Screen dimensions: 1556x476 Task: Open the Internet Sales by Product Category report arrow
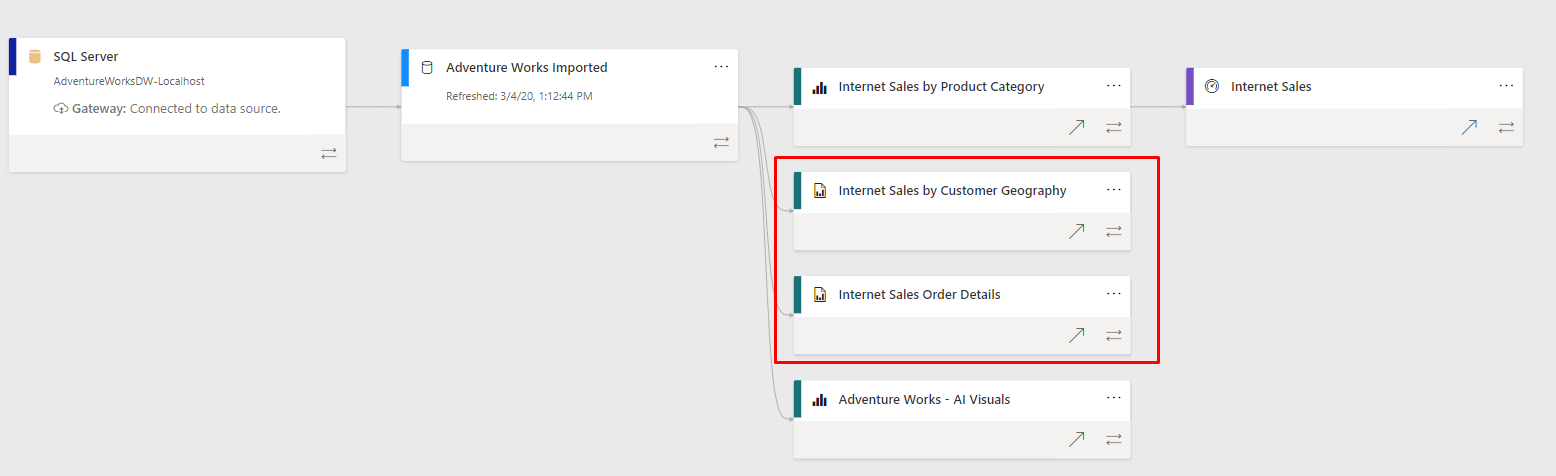pyautogui.click(x=1076, y=127)
